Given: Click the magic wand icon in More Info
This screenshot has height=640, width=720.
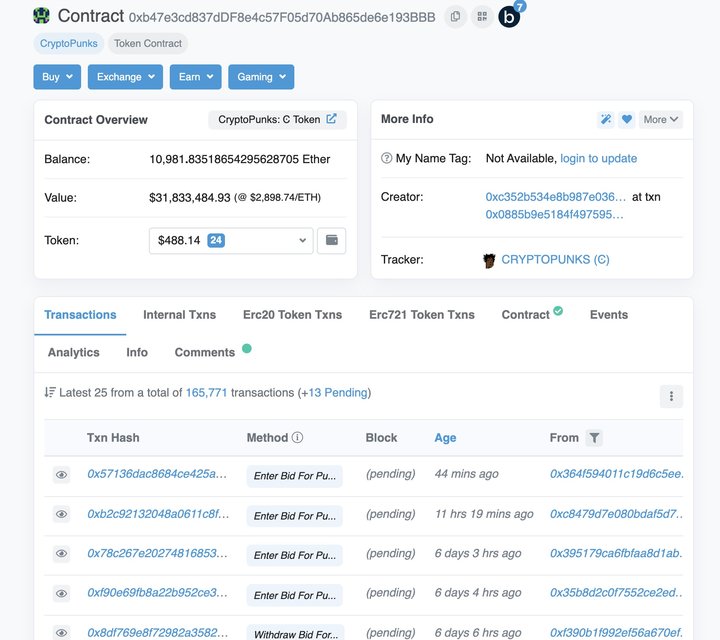Looking at the screenshot, I should (605, 120).
